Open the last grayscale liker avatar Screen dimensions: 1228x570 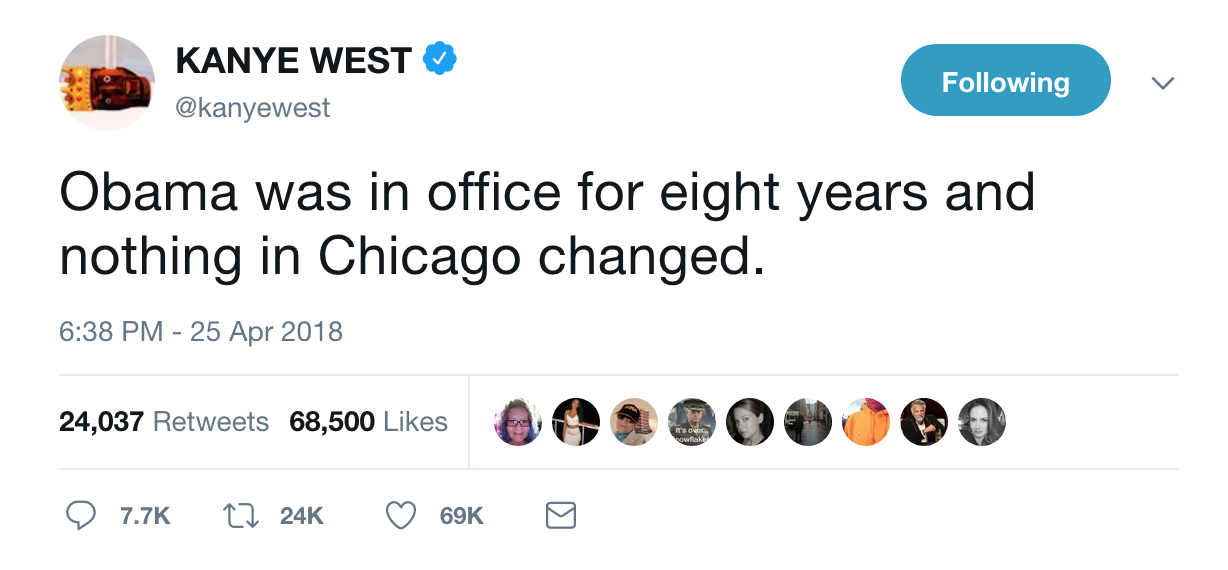click(982, 422)
